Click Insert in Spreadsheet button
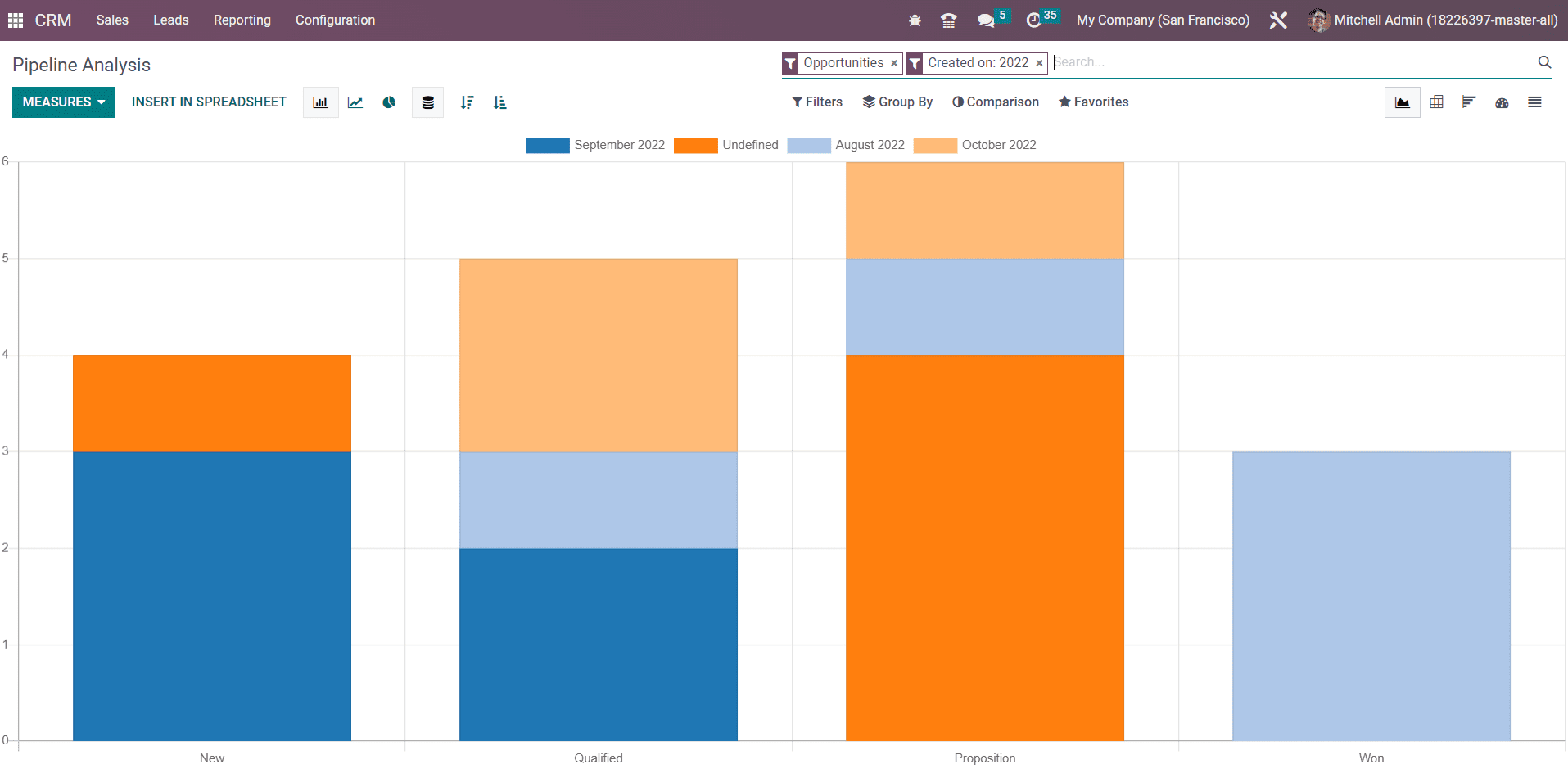This screenshot has width=1568, height=769. 209,102
